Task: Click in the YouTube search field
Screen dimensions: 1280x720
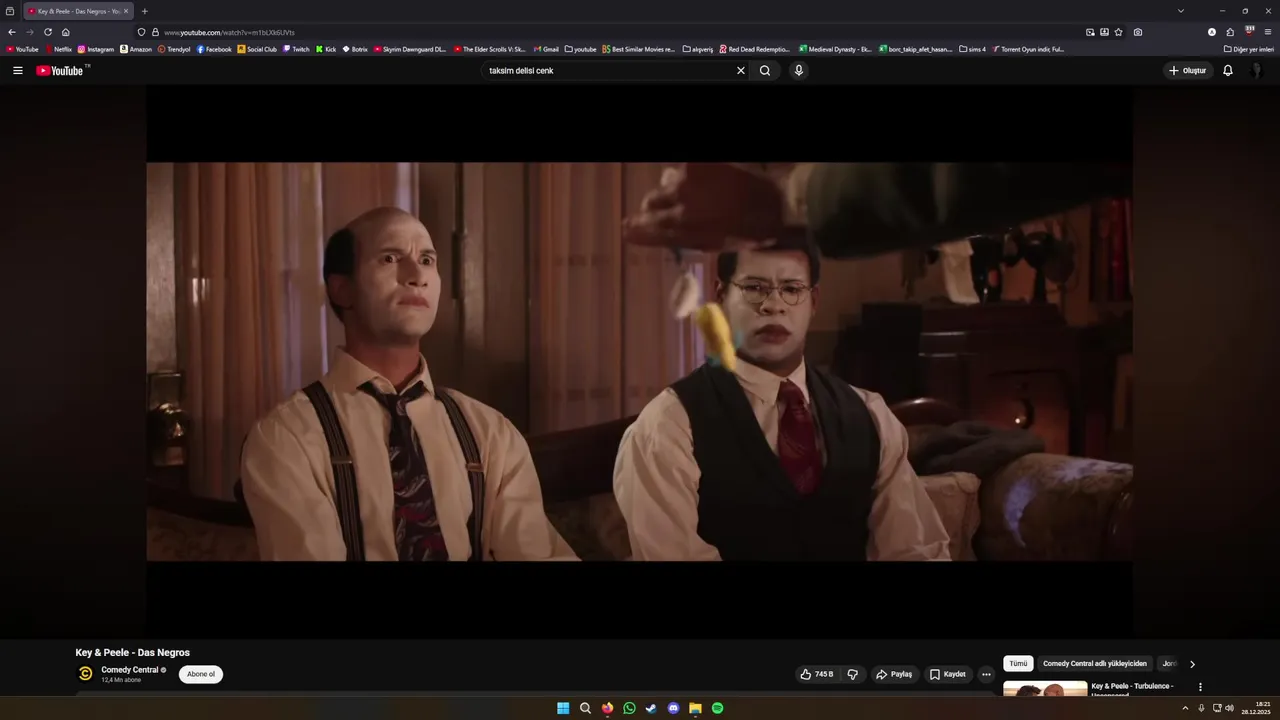Action: coord(608,70)
